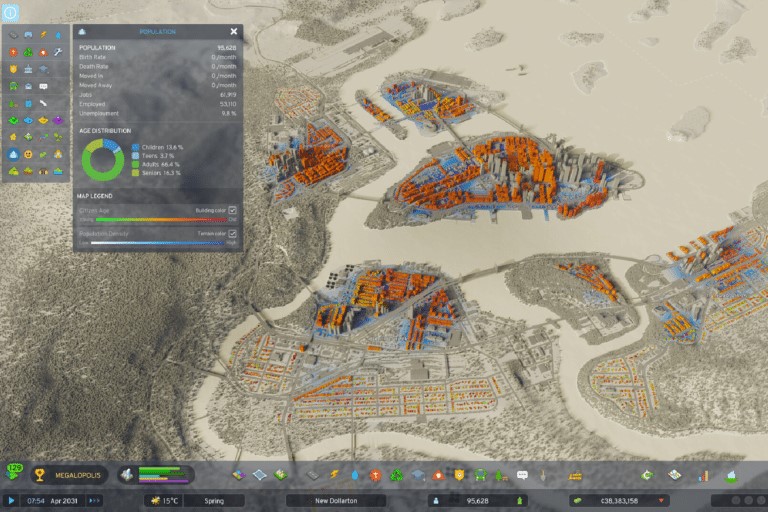Open Communications in bottom toolbar
This screenshot has width=768, height=512.
(522, 475)
